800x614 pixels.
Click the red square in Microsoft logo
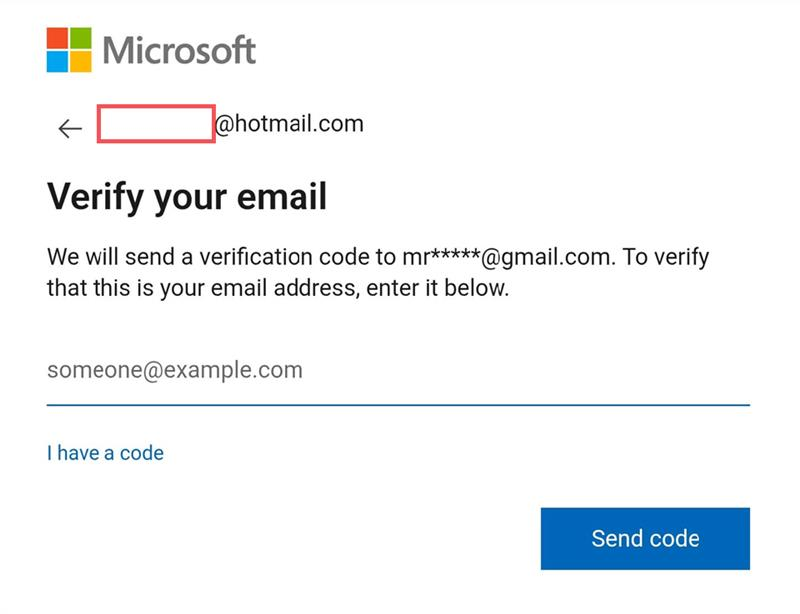point(57,38)
